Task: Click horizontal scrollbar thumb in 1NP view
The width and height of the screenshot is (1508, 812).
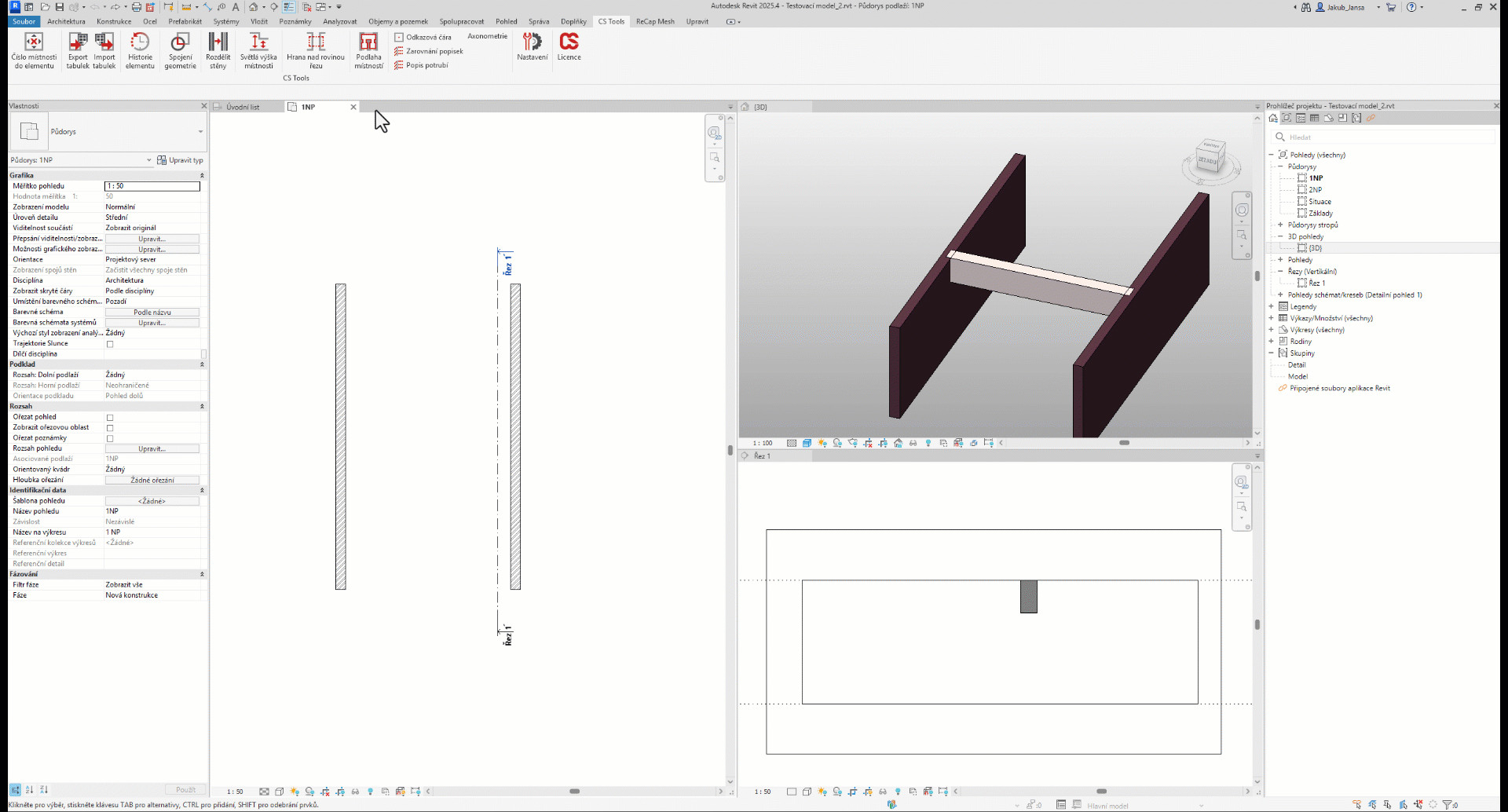Action: [574, 792]
